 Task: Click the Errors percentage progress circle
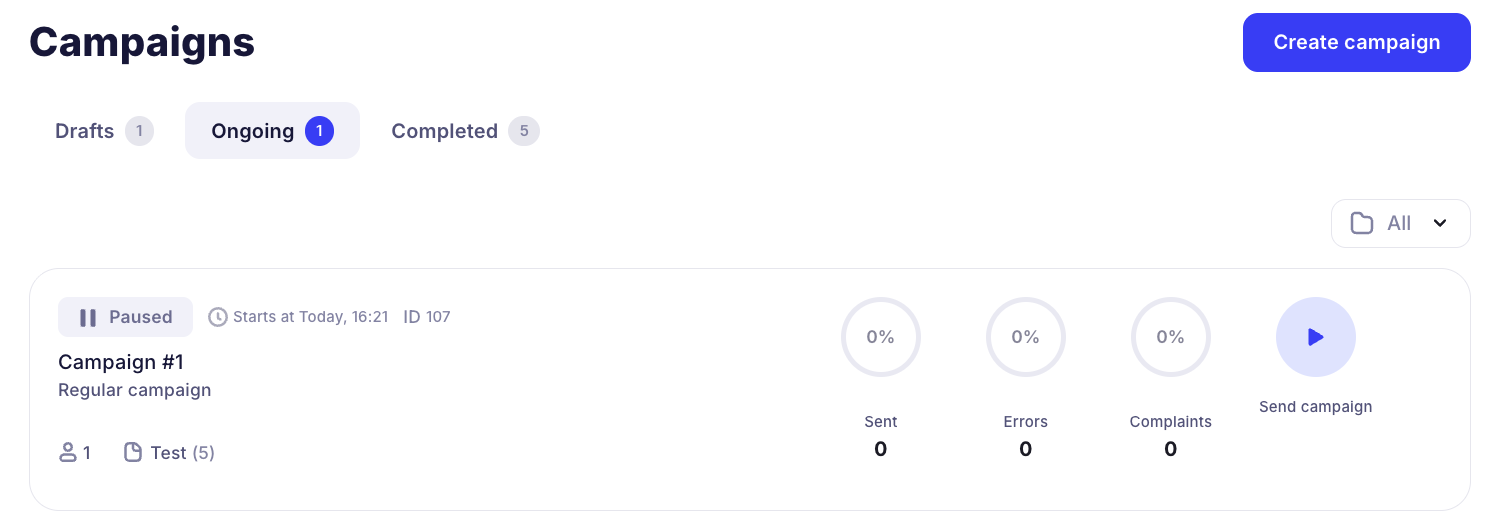pyautogui.click(x=1025, y=338)
